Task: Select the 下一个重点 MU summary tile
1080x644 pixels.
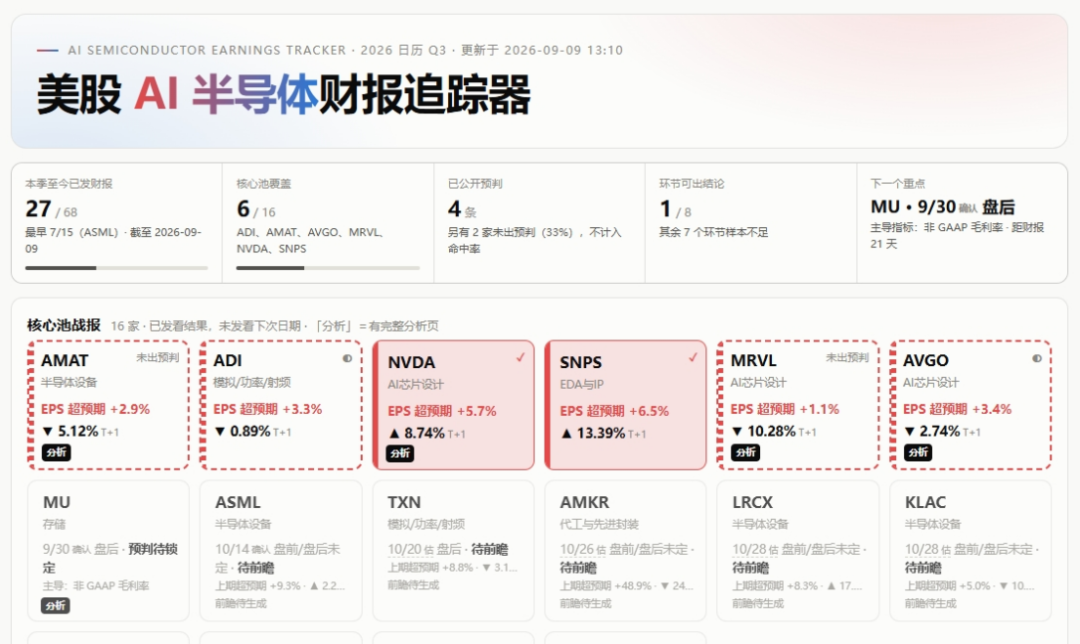Action: [x=962, y=223]
